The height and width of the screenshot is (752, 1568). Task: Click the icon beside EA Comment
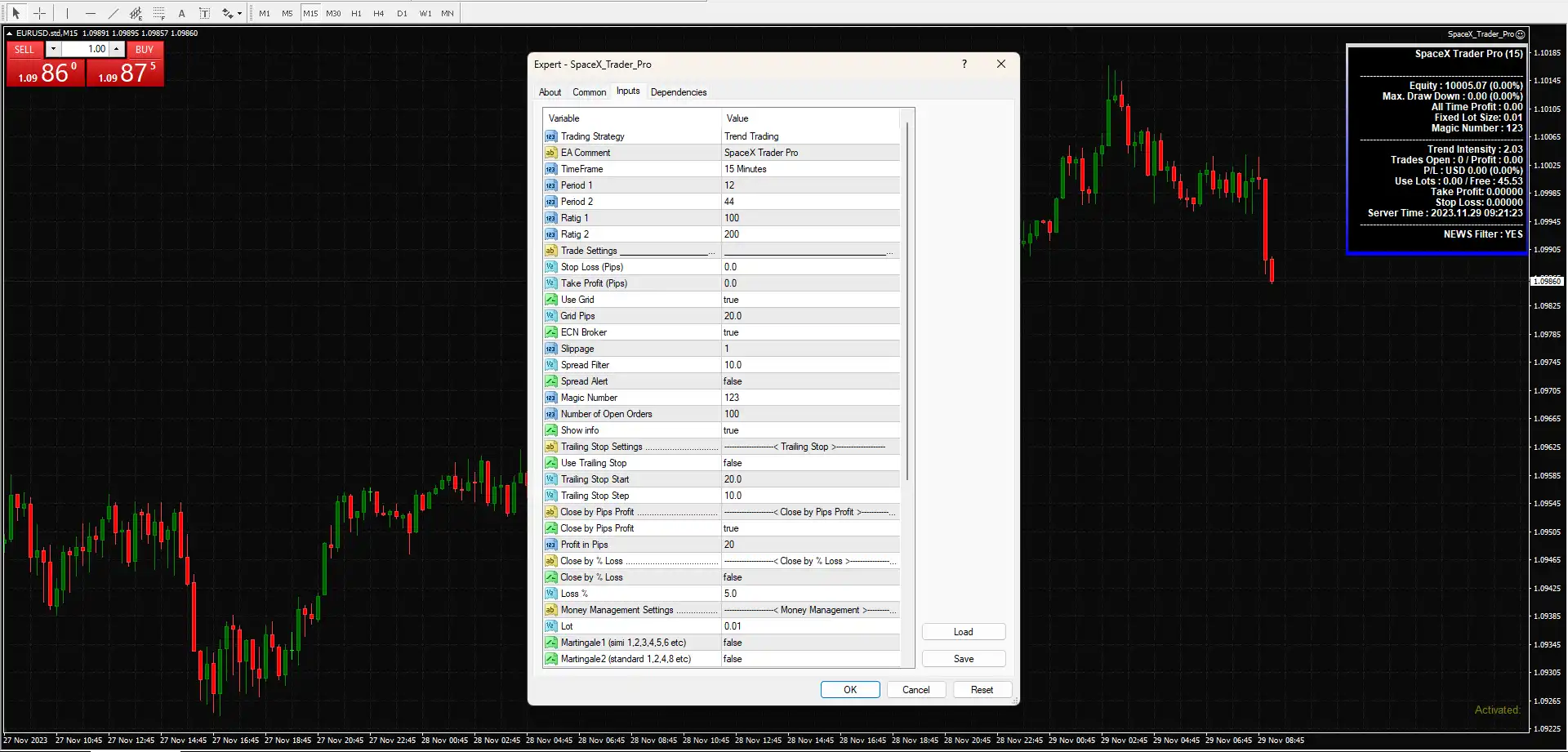tap(550, 153)
